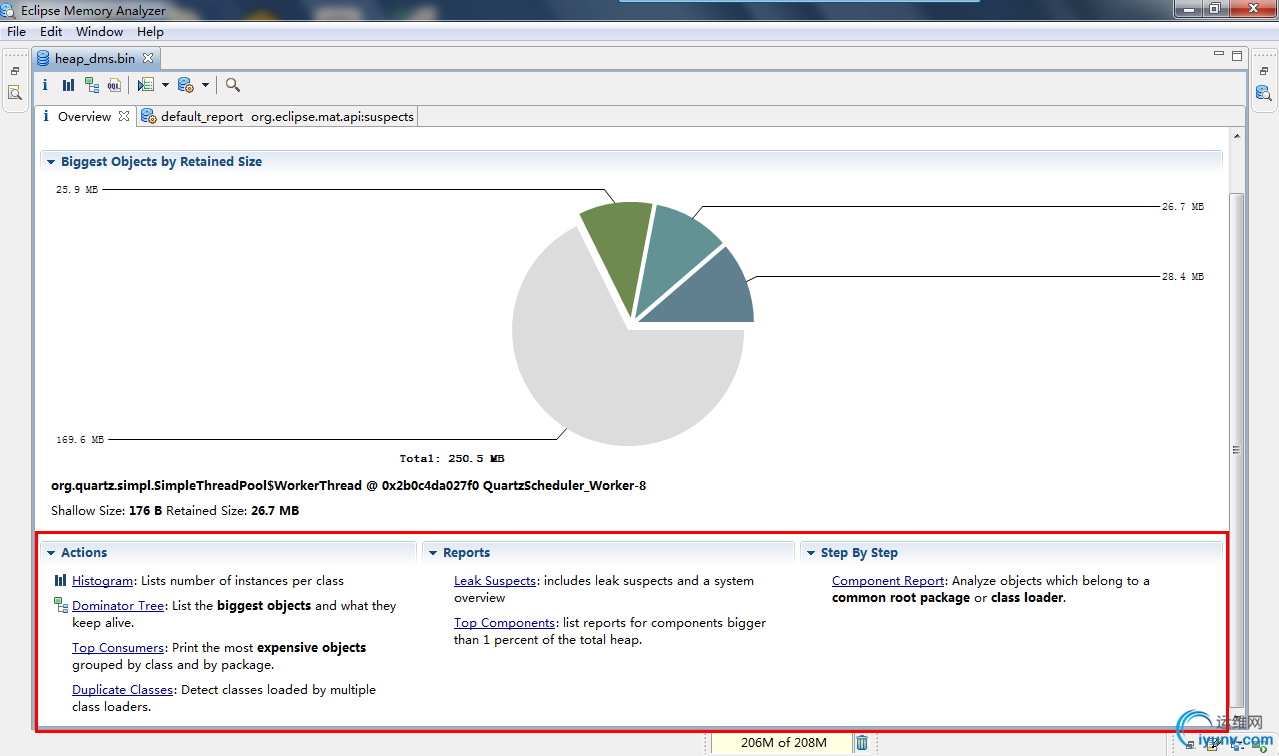Viewport: 1279px width, 756px height.
Task: Minimize the editor area
Action: point(1219,56)
